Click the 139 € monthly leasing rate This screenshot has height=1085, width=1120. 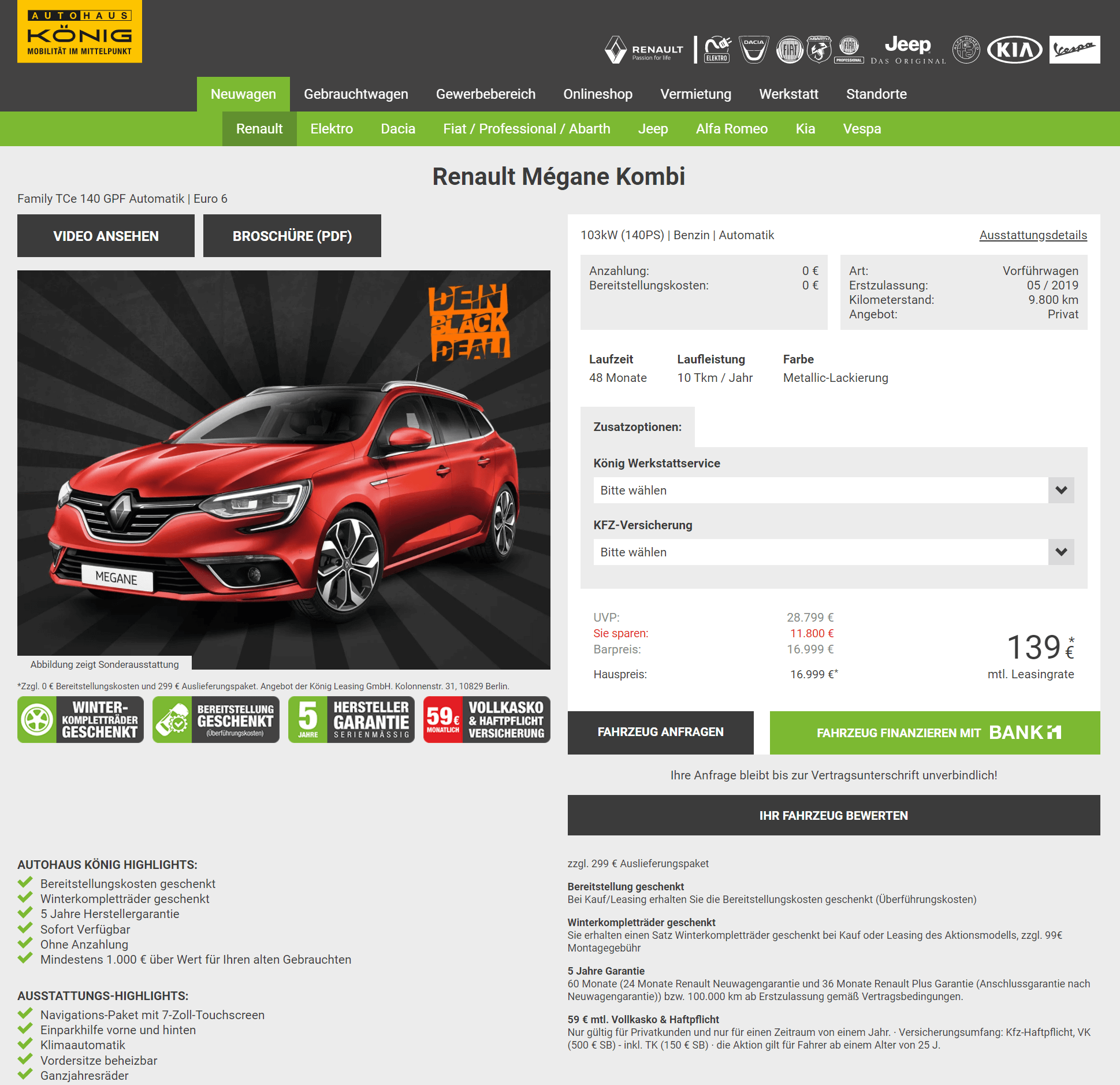pos(1040,647)
